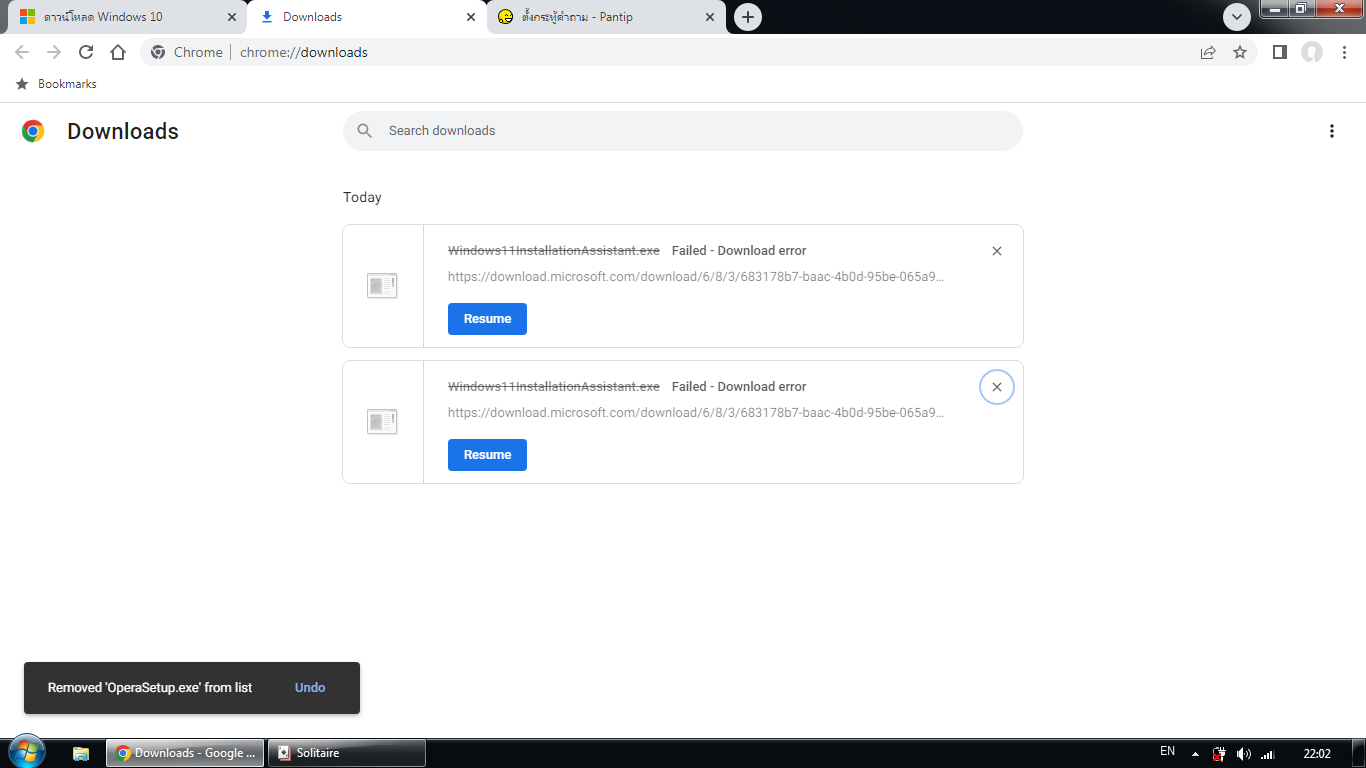The height and width of the screenshot is (768, 1366).
Task: Click the second file name Windows11InstallationAssistant.exe
Action: [x=554, y=387]
